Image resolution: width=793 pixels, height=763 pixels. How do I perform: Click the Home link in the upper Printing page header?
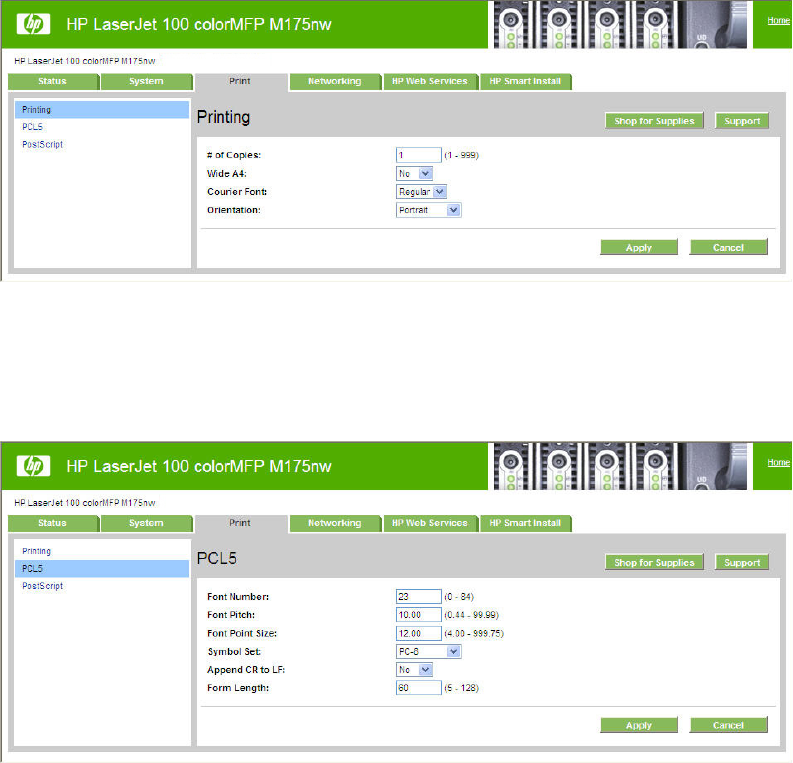[x=778, y=20]
